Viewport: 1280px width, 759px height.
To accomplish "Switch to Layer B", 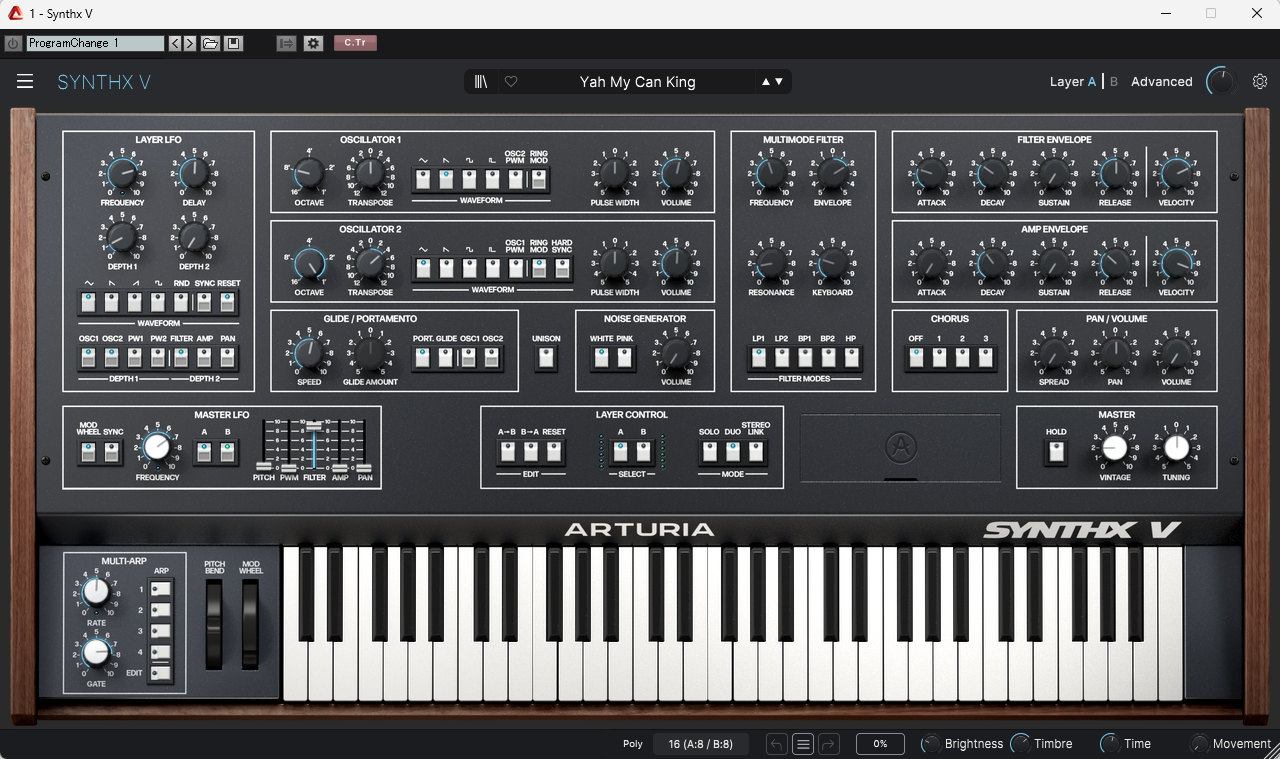I will [x=1114, y=82].
